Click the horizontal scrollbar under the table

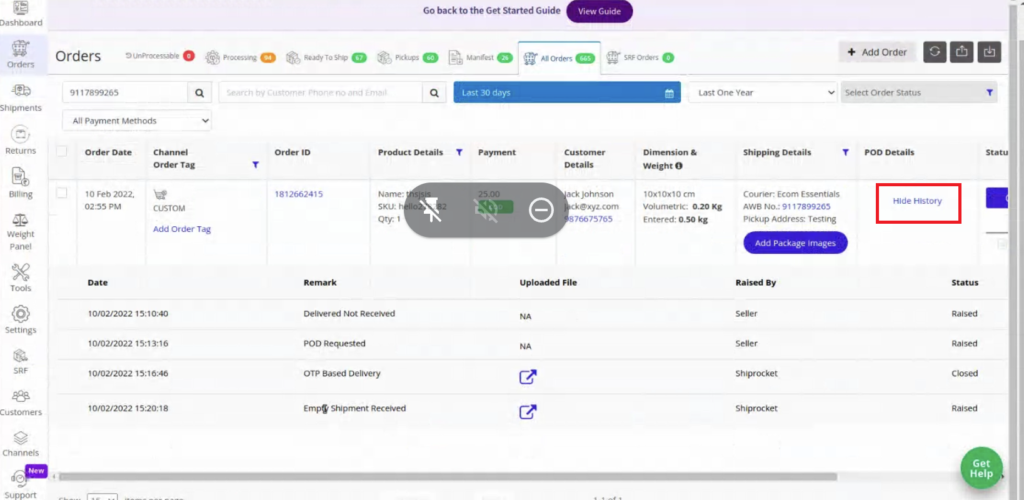pos(447,477)
